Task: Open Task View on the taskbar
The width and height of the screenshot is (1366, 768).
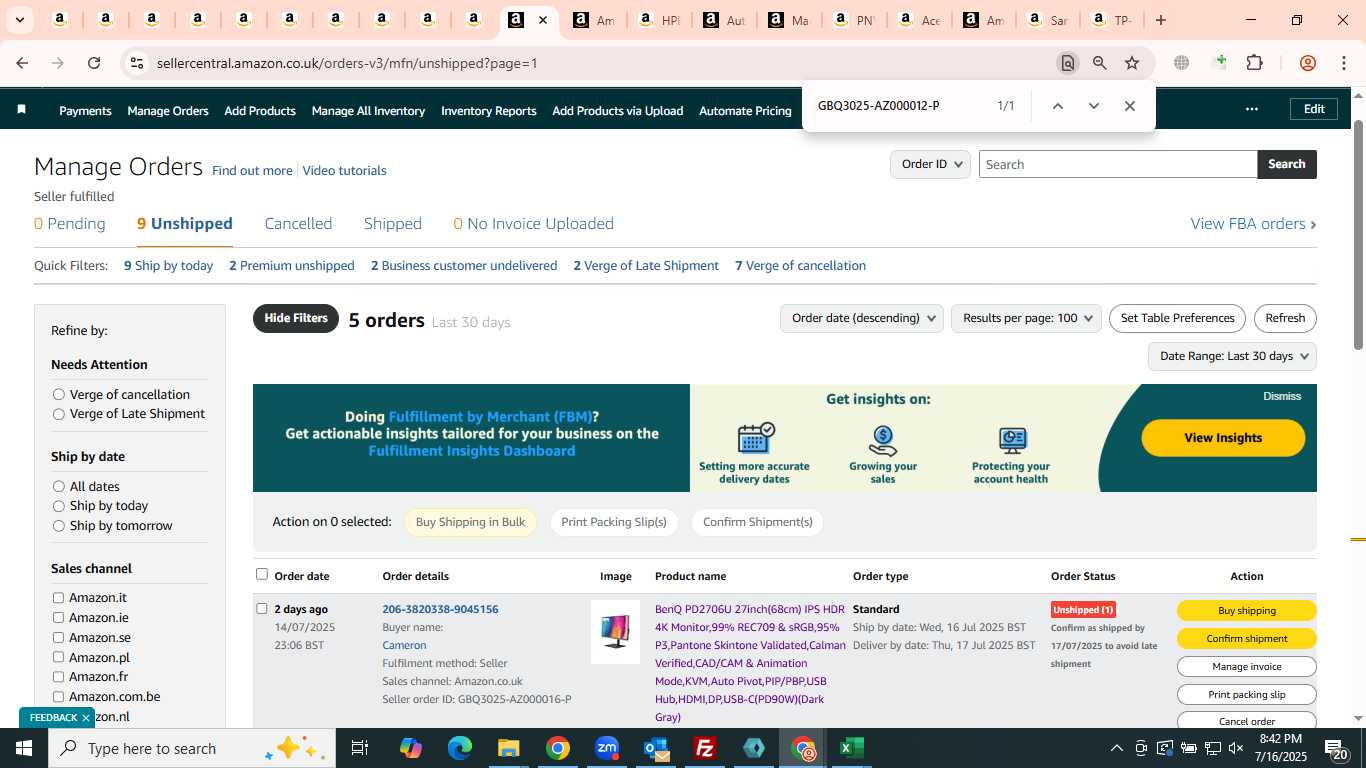Action: pos(360,748)
